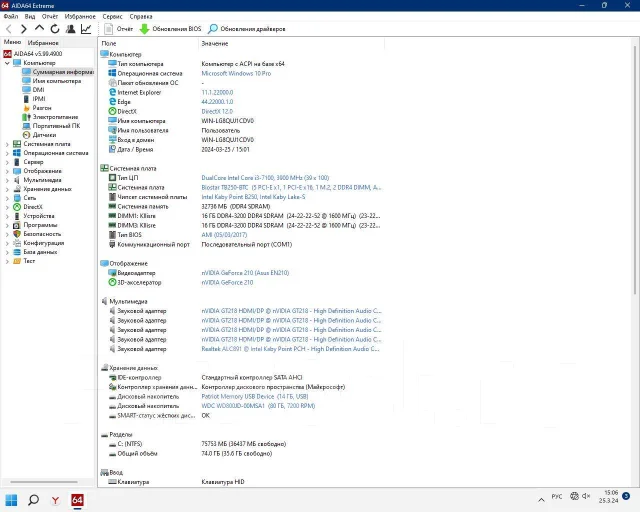
Task: Select the IPMI tree item
Action: pyautogui.click(x=34, y=99)
